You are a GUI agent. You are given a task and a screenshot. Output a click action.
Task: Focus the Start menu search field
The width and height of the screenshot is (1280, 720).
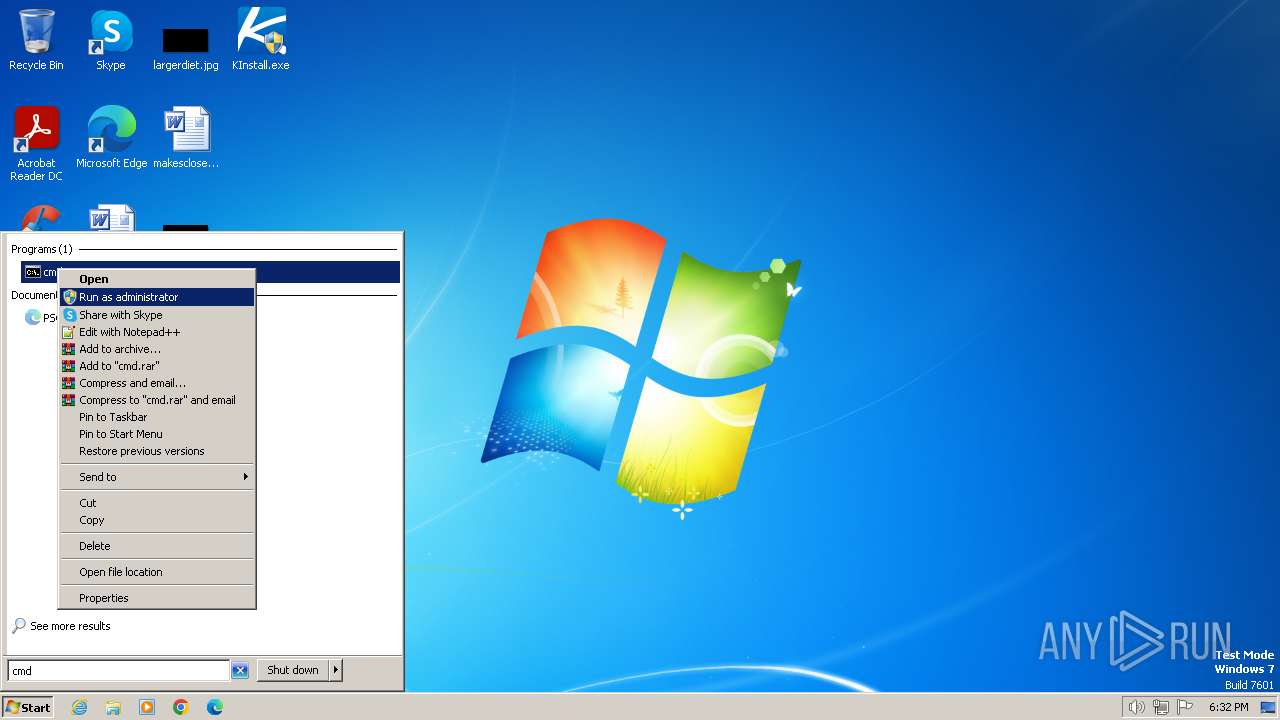119,671
